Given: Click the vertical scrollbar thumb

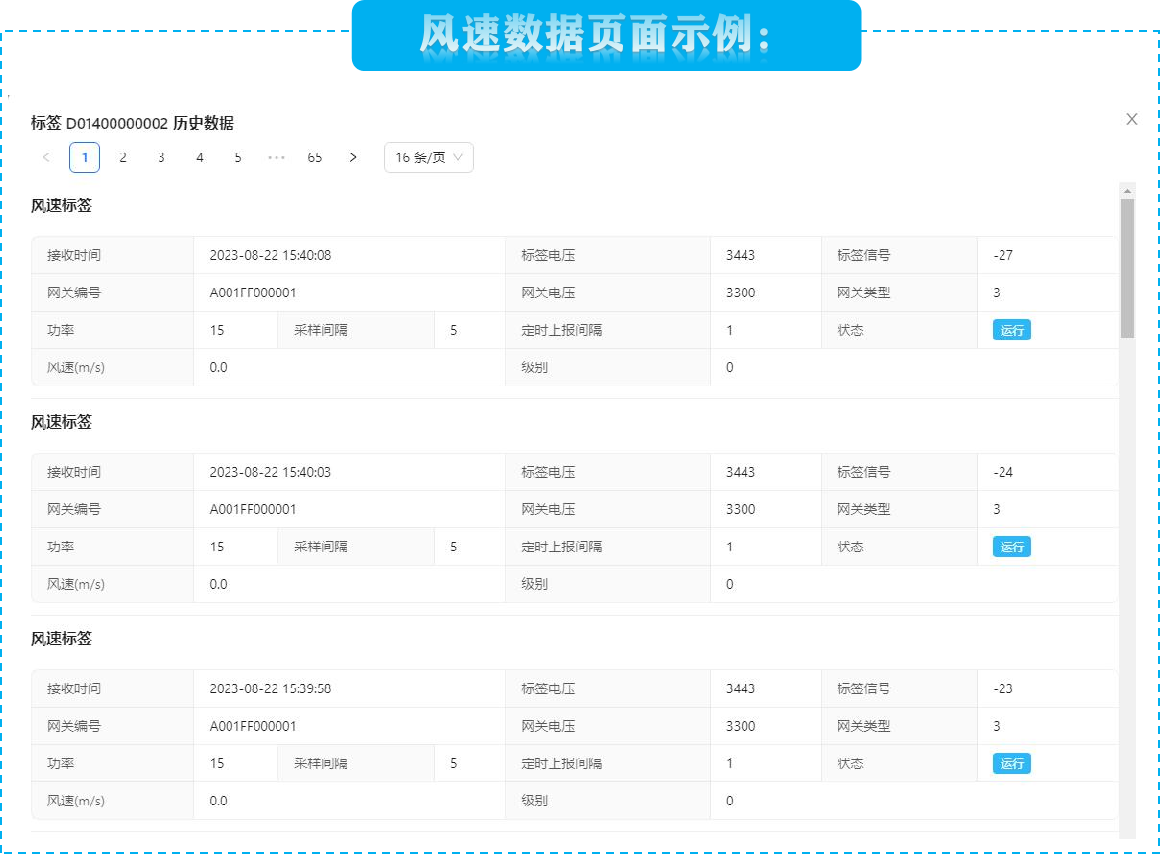Looking at the screenshot, I should point(1127,268).
